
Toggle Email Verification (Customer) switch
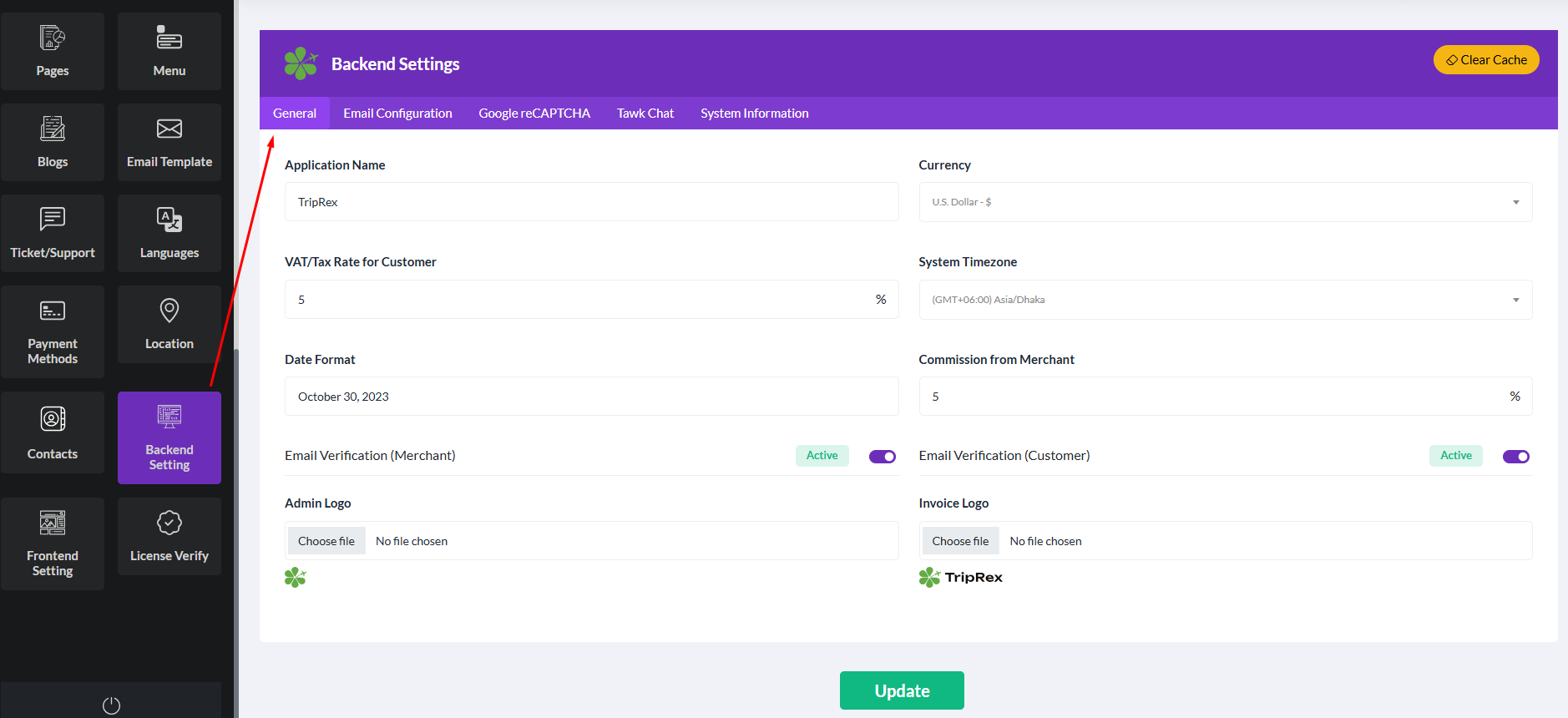coord(1516,457)
